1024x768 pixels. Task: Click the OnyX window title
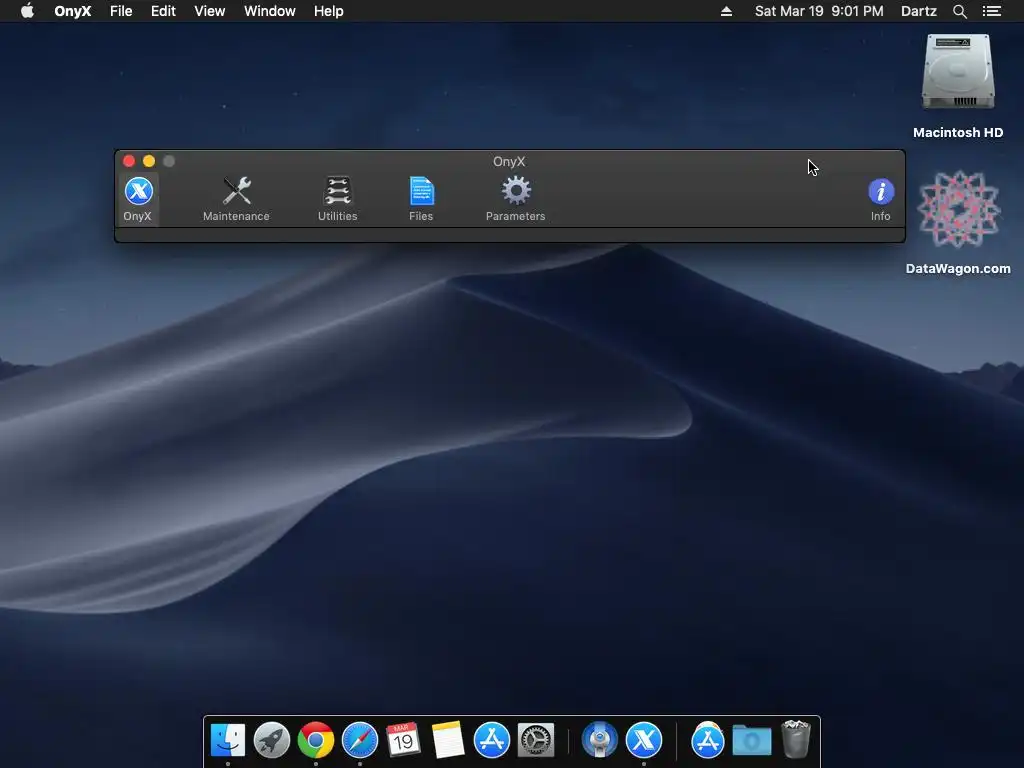tap(509, 161)
